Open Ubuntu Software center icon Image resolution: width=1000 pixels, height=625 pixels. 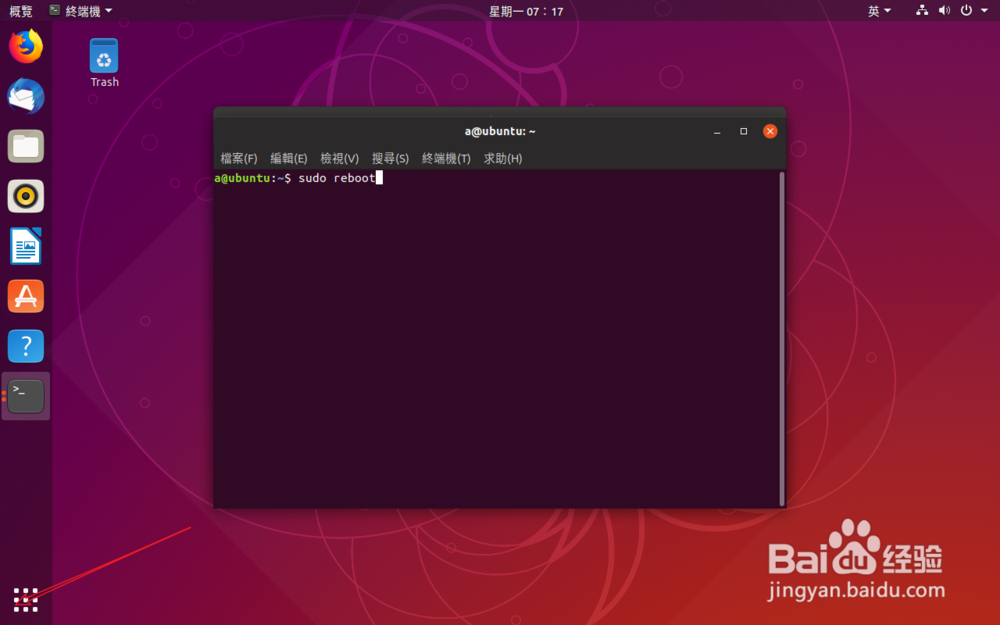[26, 296]
